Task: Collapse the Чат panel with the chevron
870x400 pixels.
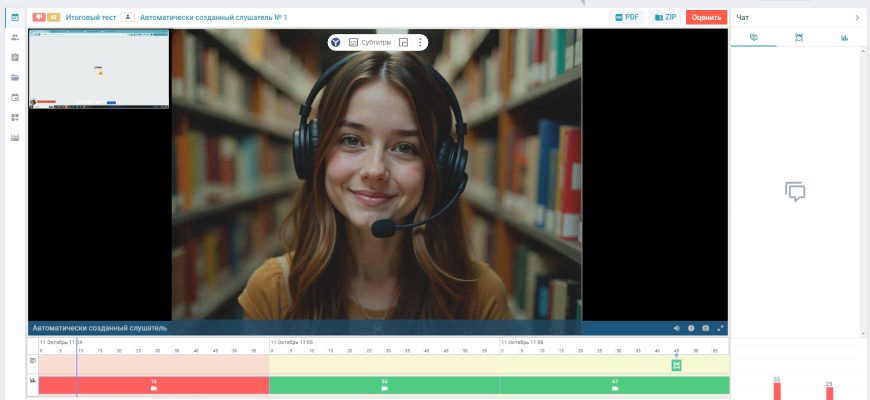Action: pos(856,17)
